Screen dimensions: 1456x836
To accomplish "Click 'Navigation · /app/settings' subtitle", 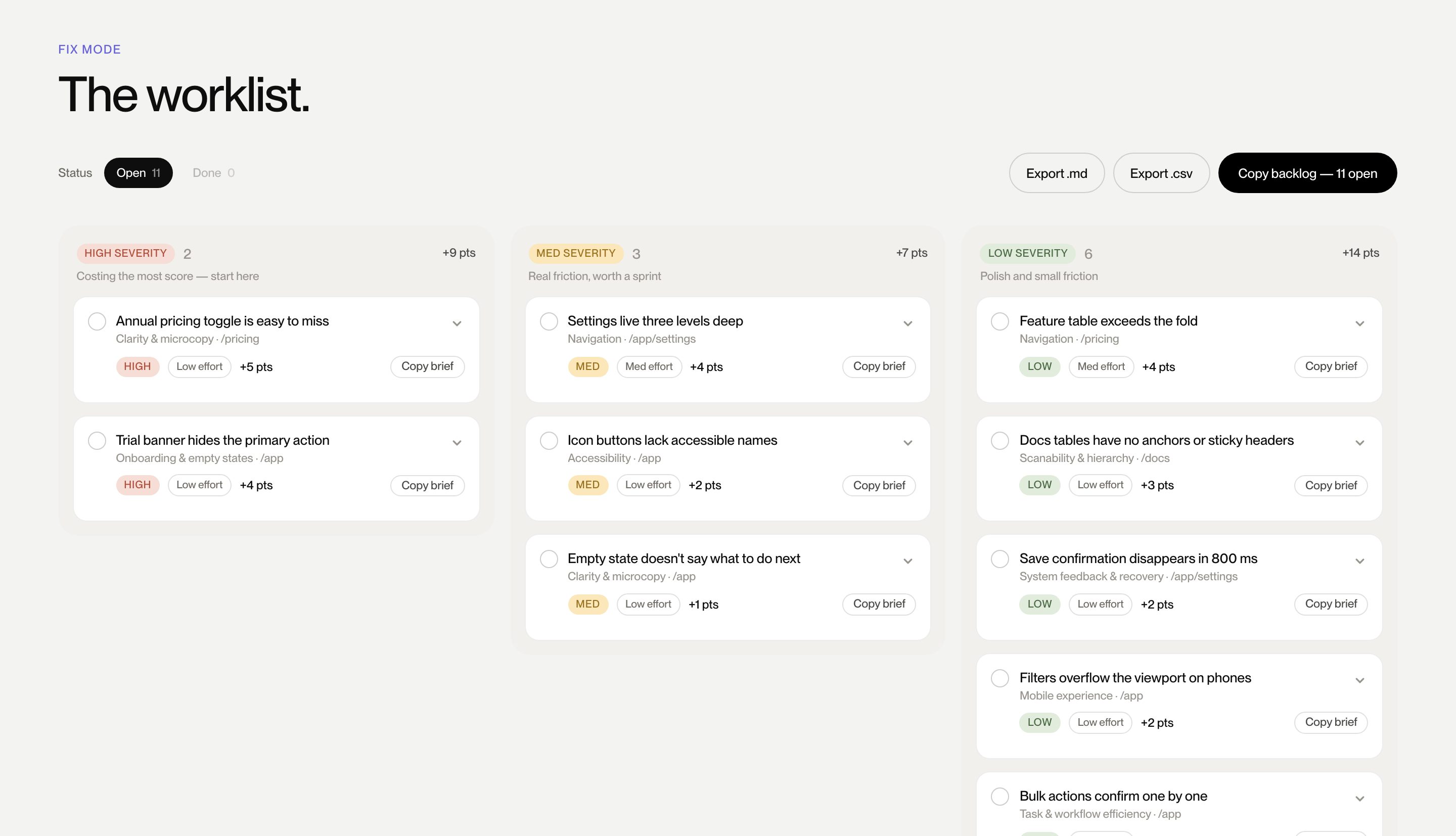I will coord(631,339).
